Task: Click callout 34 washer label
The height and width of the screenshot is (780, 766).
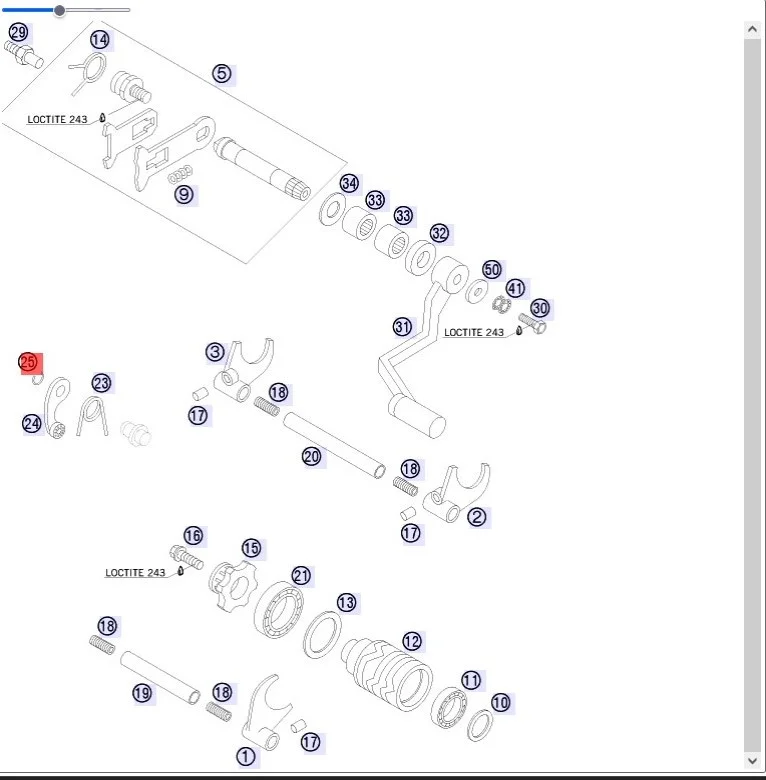Action: [348, 183]
